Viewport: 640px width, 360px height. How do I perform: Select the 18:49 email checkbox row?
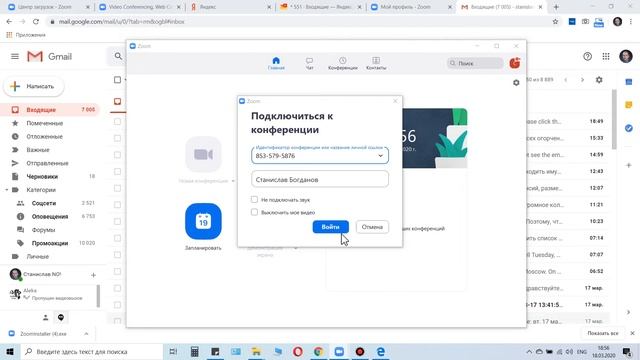pos(118,122)
